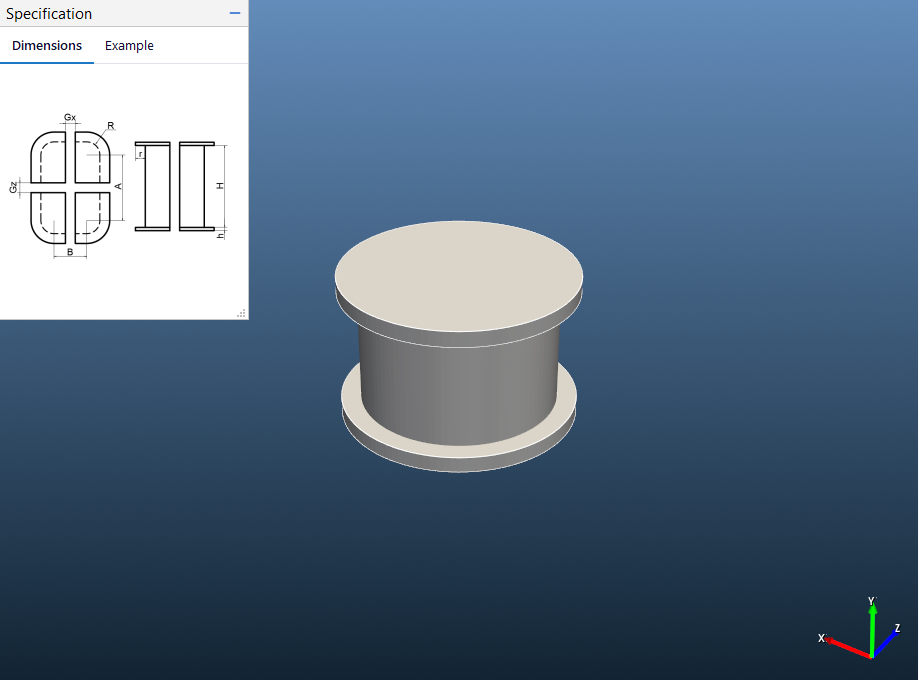
Task: Click the XYZ axis orientation triad
Action: [860, 628]
